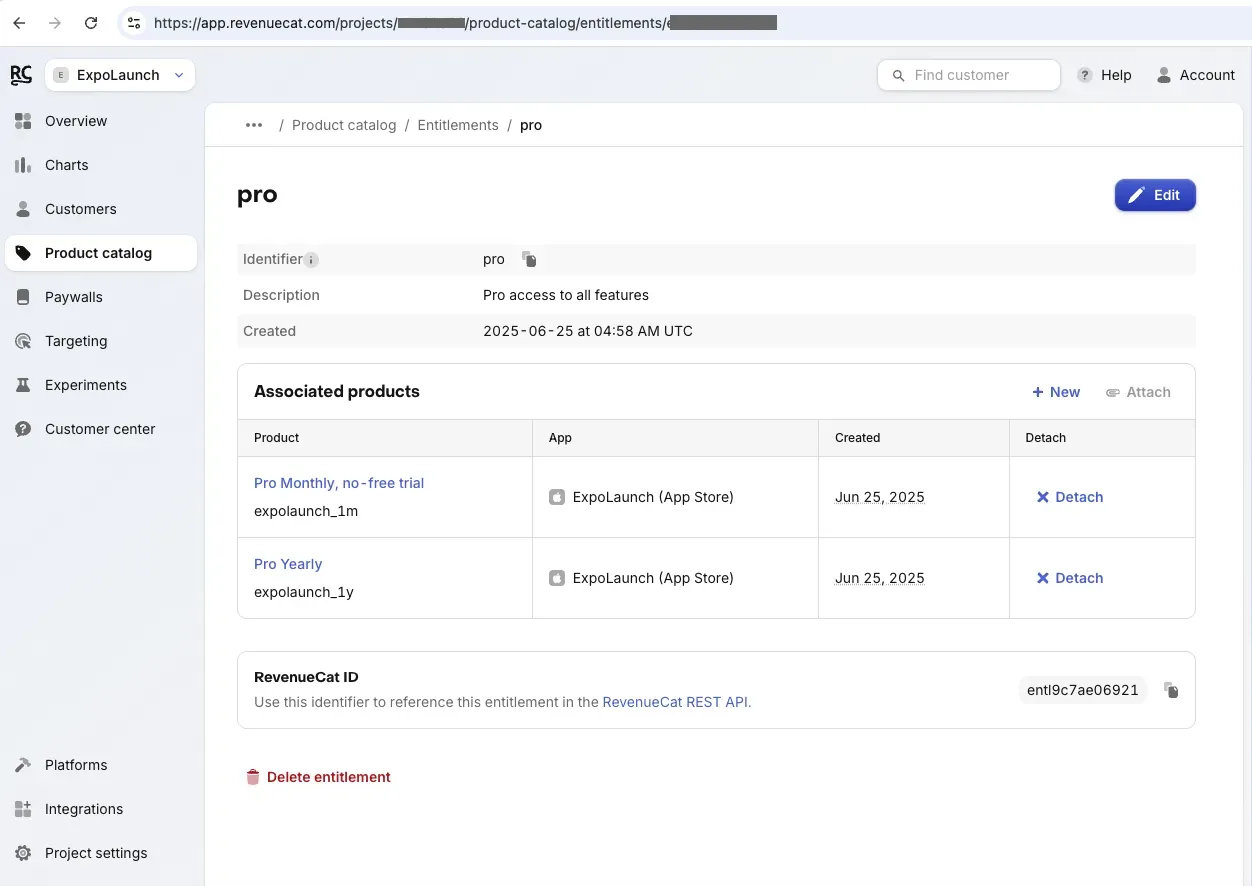Click the Experiments flask icon
Image resolution: width=1252 pixels, height=886 pixels.
pos(23,385)
